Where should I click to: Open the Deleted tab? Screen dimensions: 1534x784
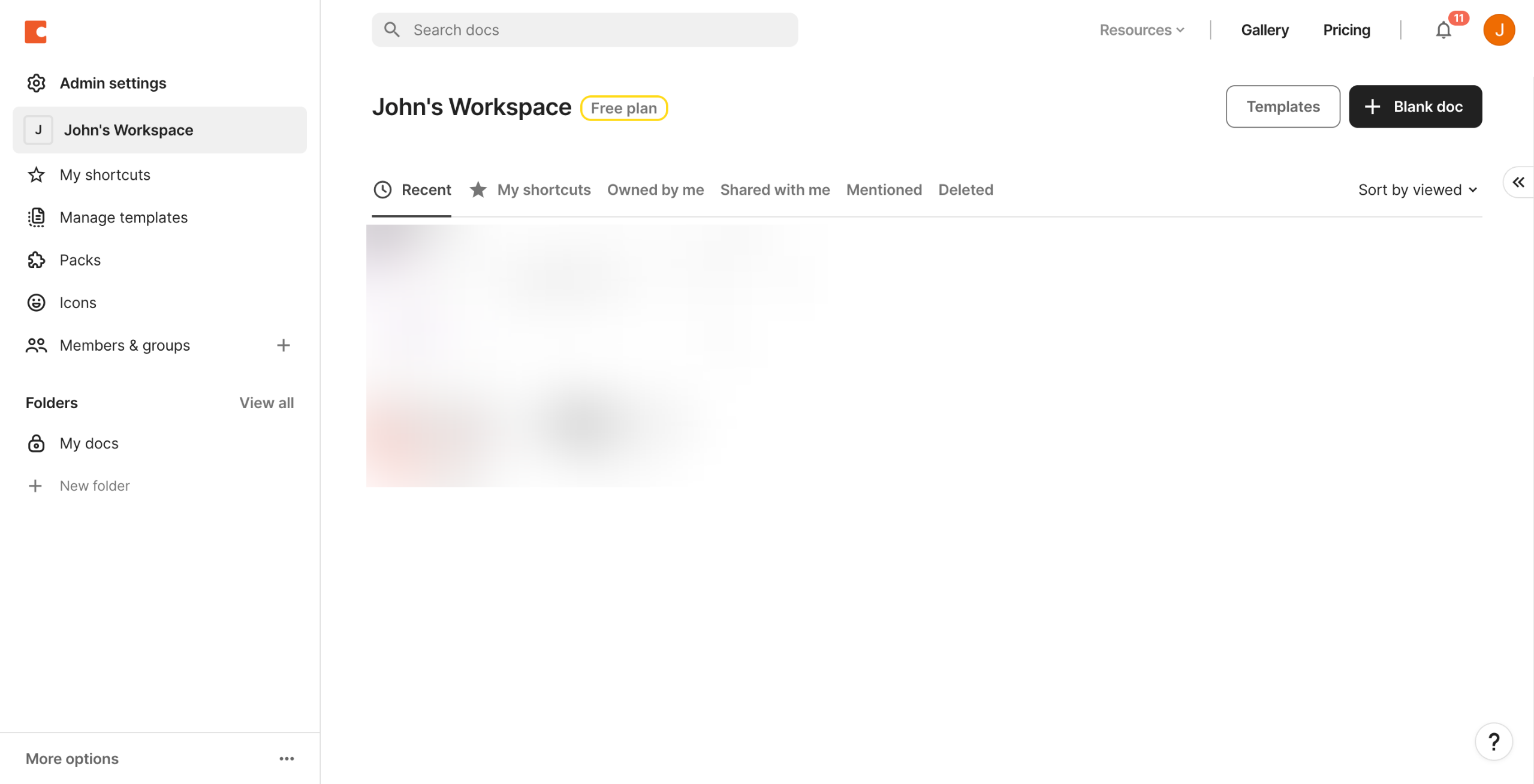(x=965, y=190)
